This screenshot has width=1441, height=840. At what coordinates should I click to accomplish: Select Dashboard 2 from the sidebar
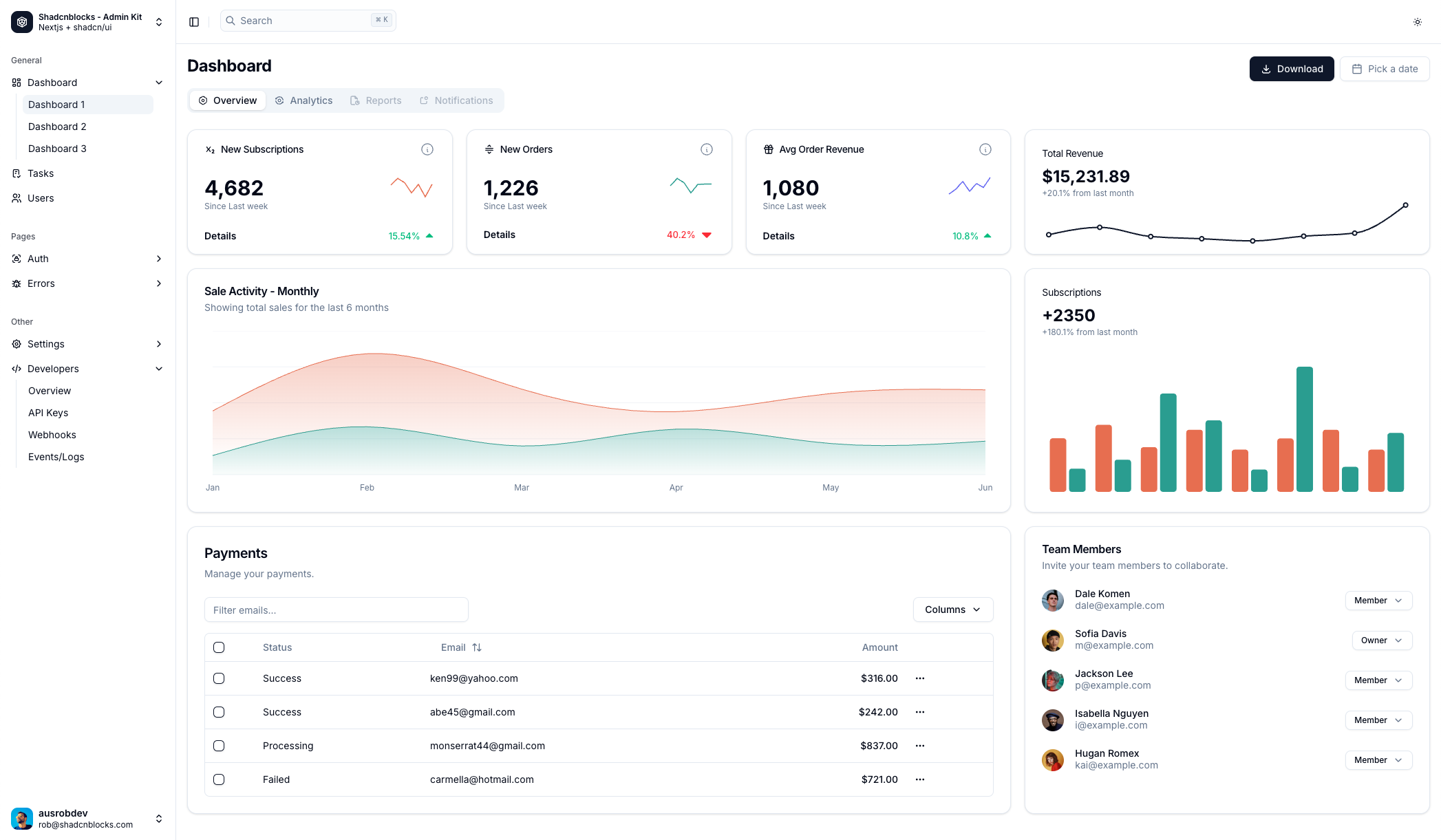[57, 127]
